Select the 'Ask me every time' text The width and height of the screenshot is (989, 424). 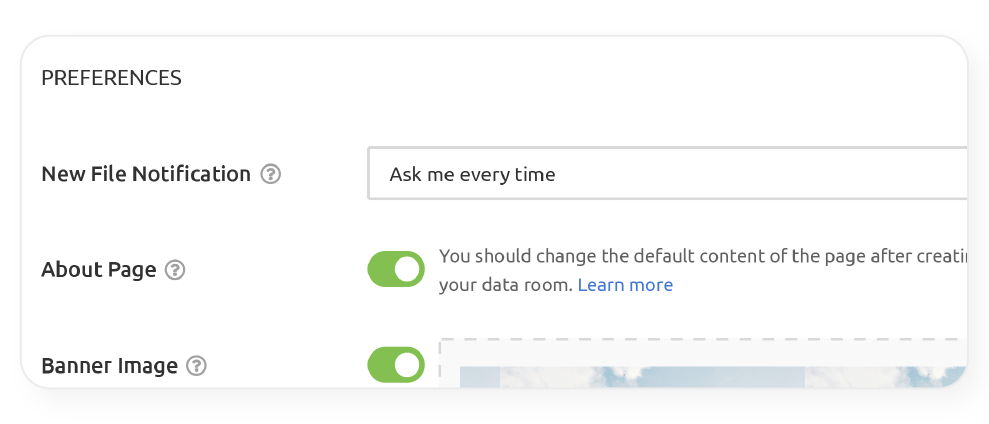472,175
